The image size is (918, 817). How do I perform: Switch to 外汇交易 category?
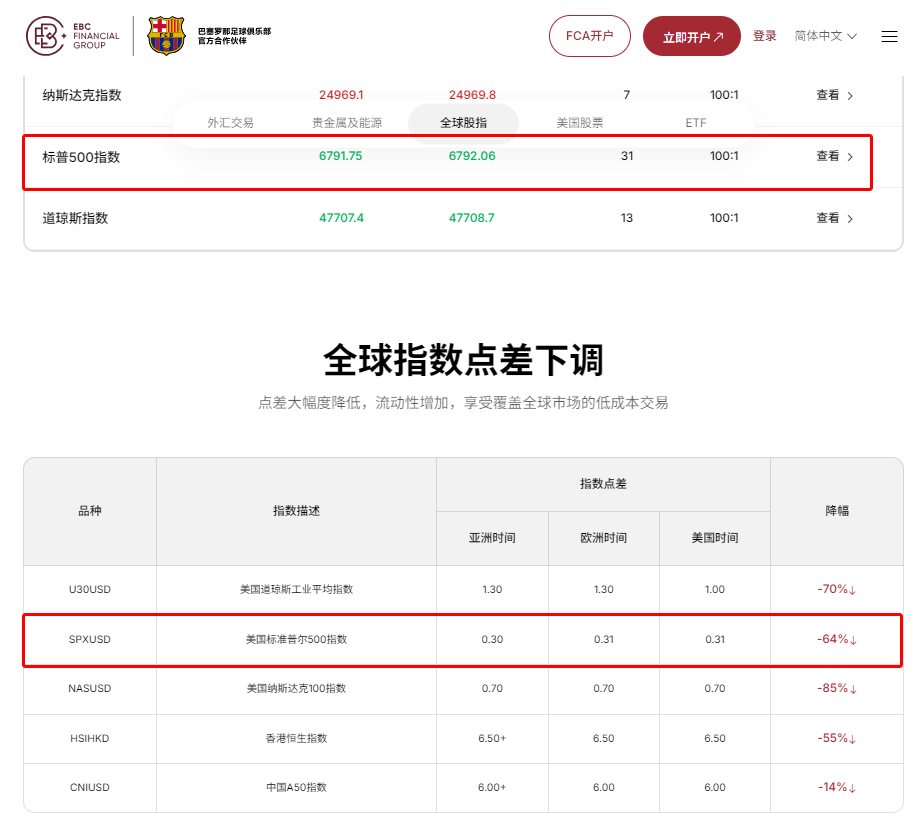click(231, 121)
